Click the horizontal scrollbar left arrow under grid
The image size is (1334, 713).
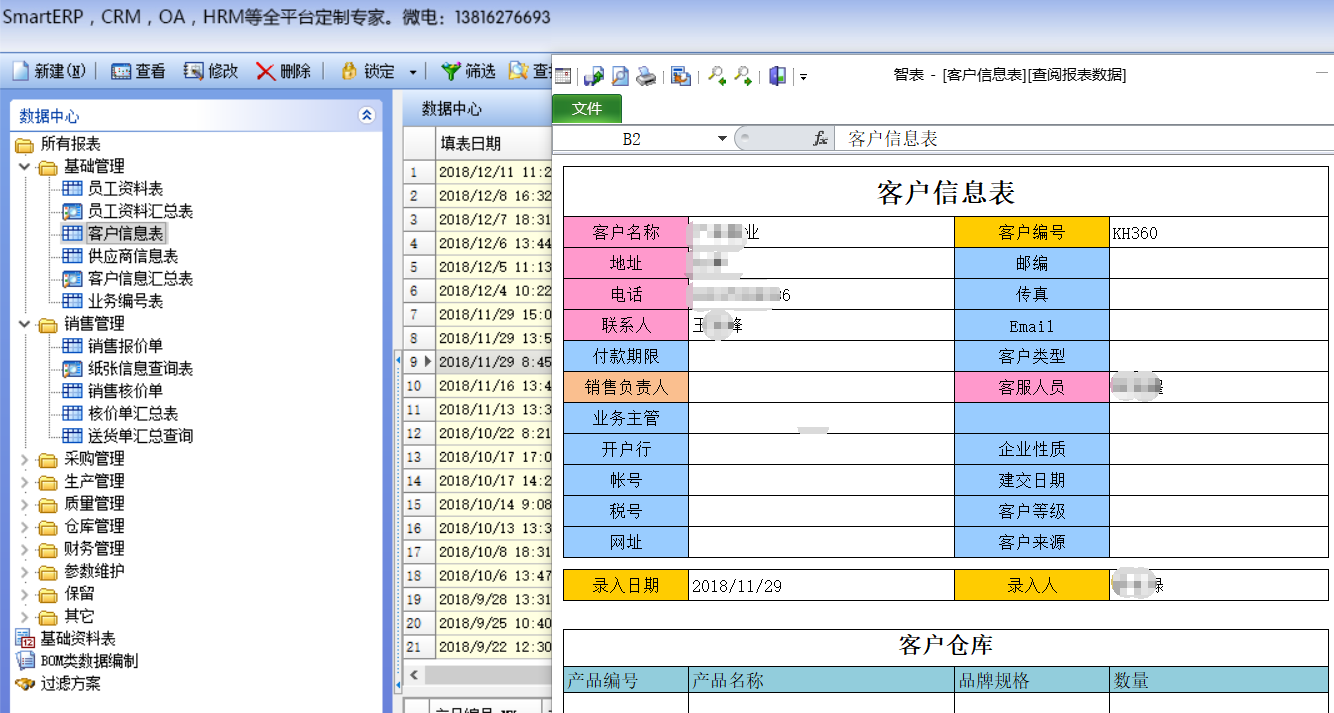pyautogui.click(x=413, y=675)
